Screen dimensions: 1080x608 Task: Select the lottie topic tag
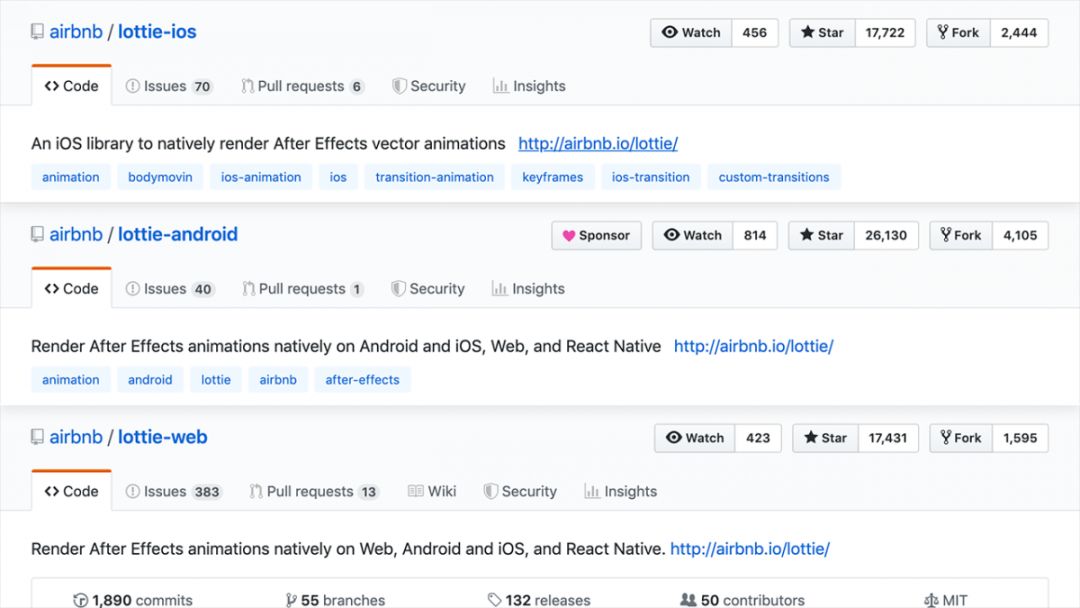point(216,379)
